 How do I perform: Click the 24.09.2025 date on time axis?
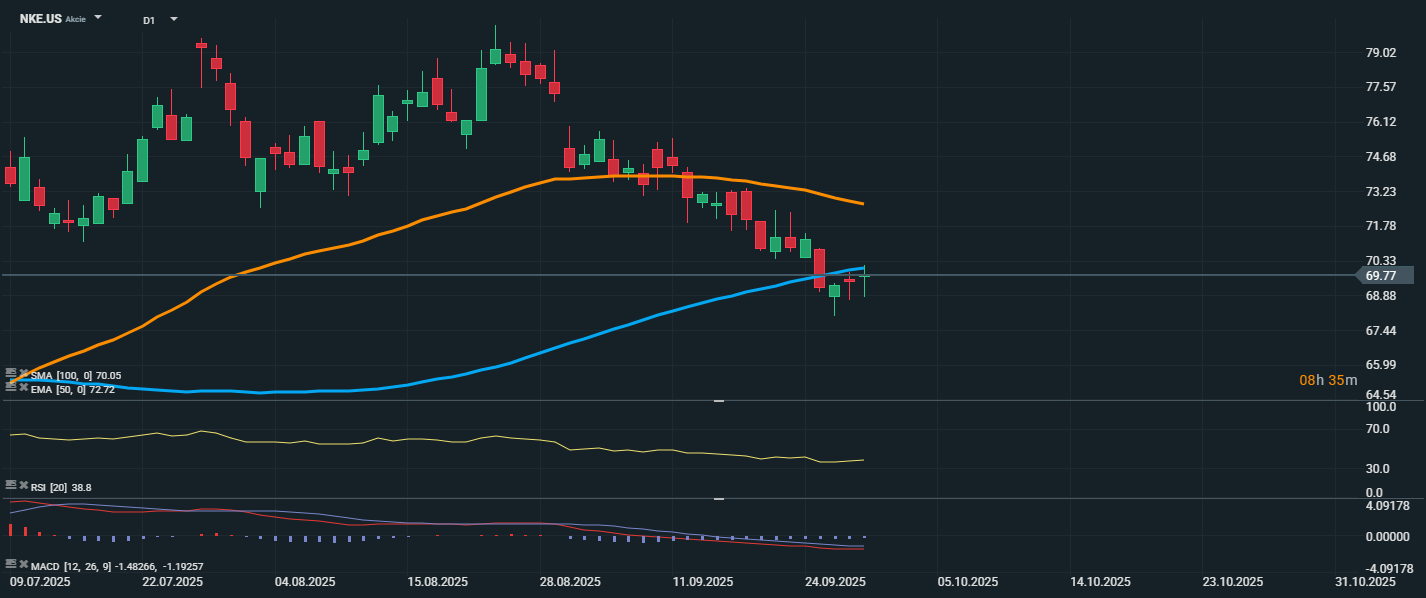[836, 581]
